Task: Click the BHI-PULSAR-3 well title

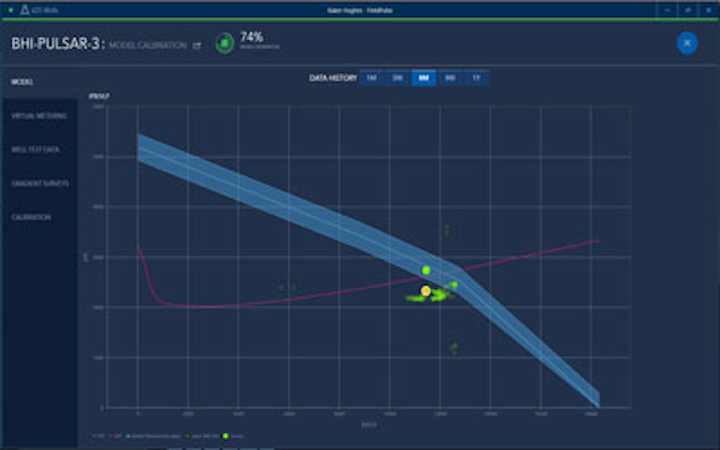Action: [58, 44]
